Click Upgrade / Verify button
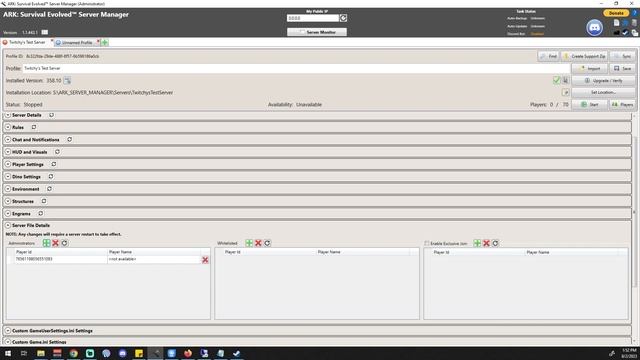The height and width of the screenshot is (360, 640). (604, 81)
